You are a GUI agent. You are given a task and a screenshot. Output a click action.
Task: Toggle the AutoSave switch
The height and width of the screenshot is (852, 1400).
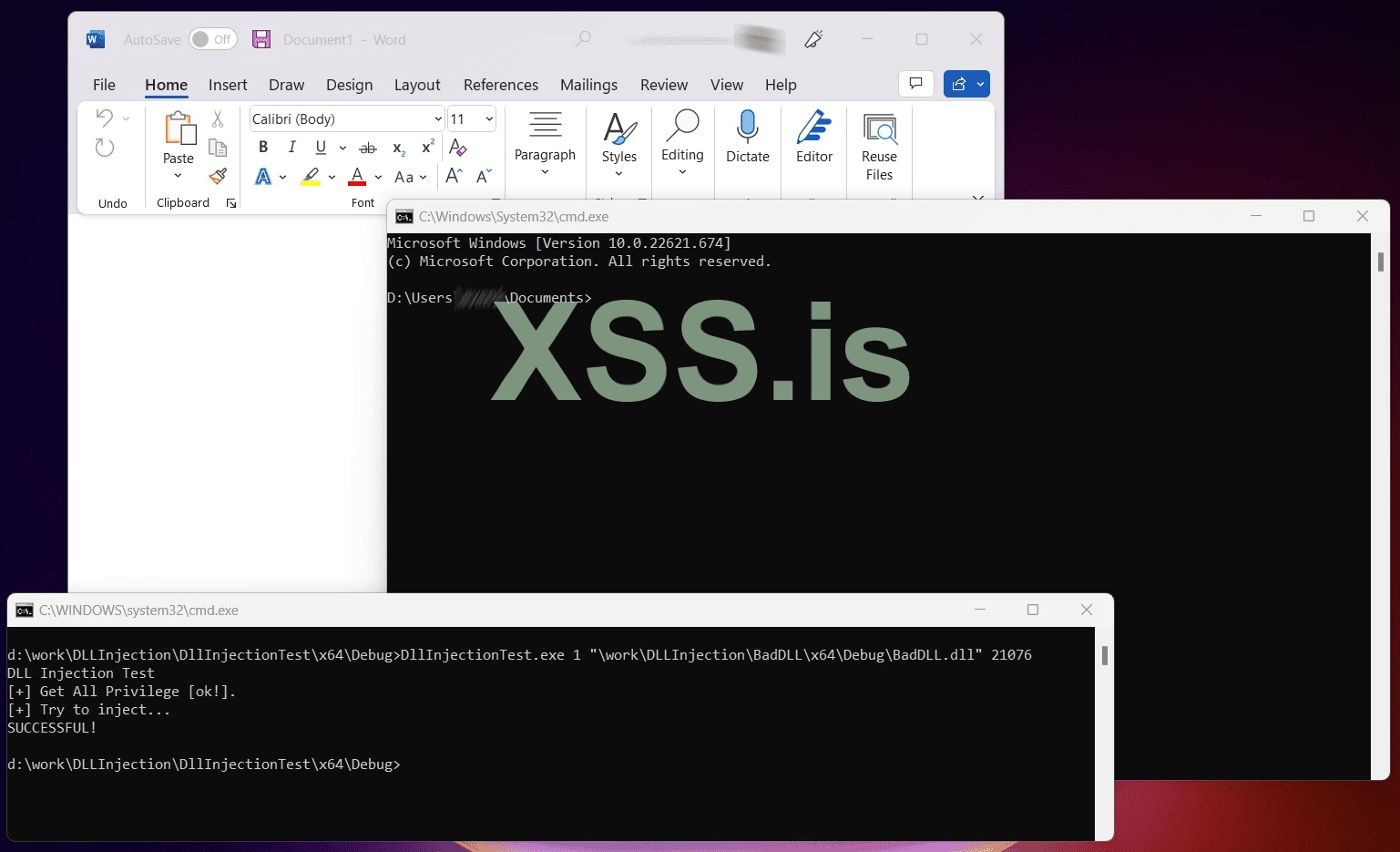(x=213, y=39)
